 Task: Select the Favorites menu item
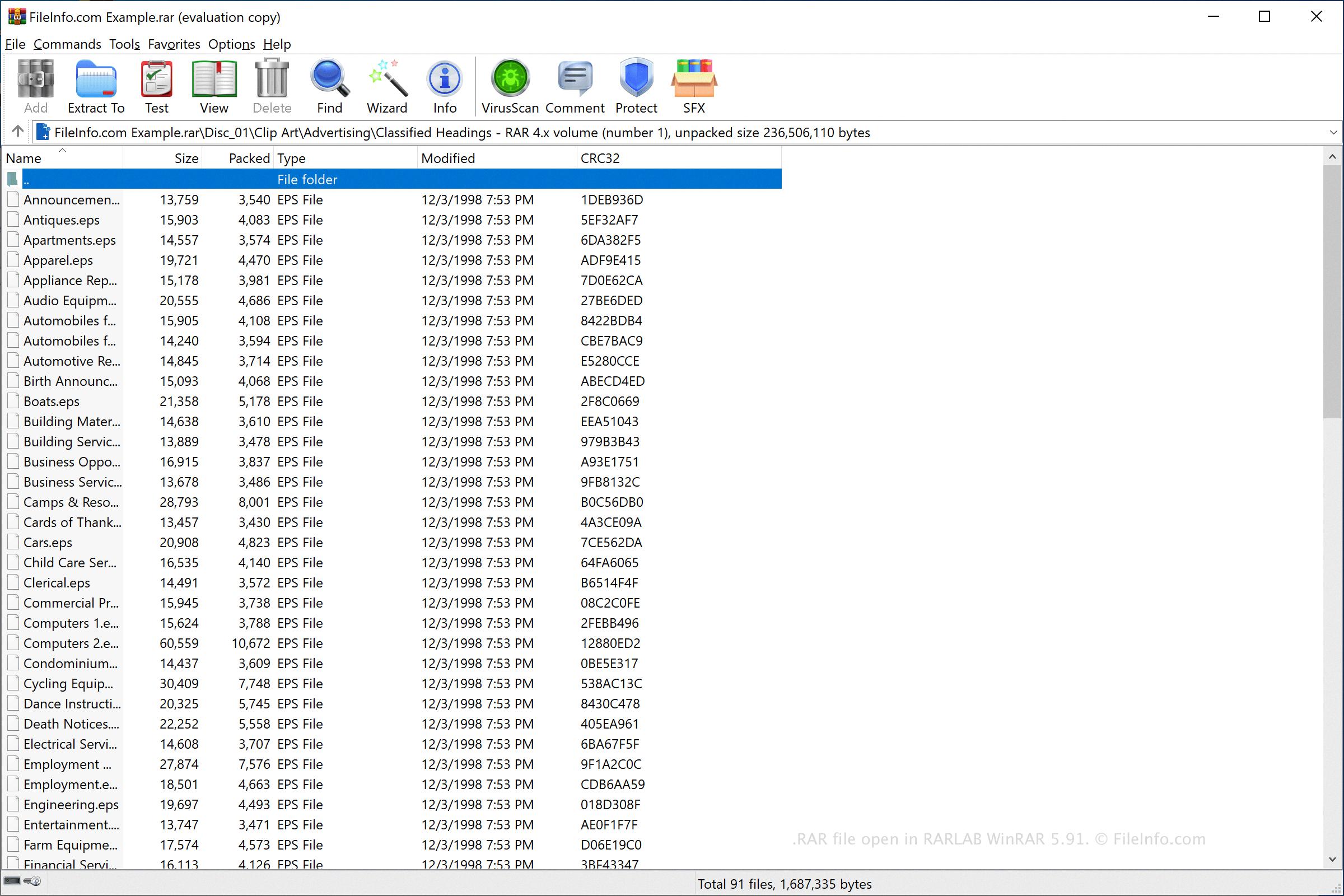(172, 43)
